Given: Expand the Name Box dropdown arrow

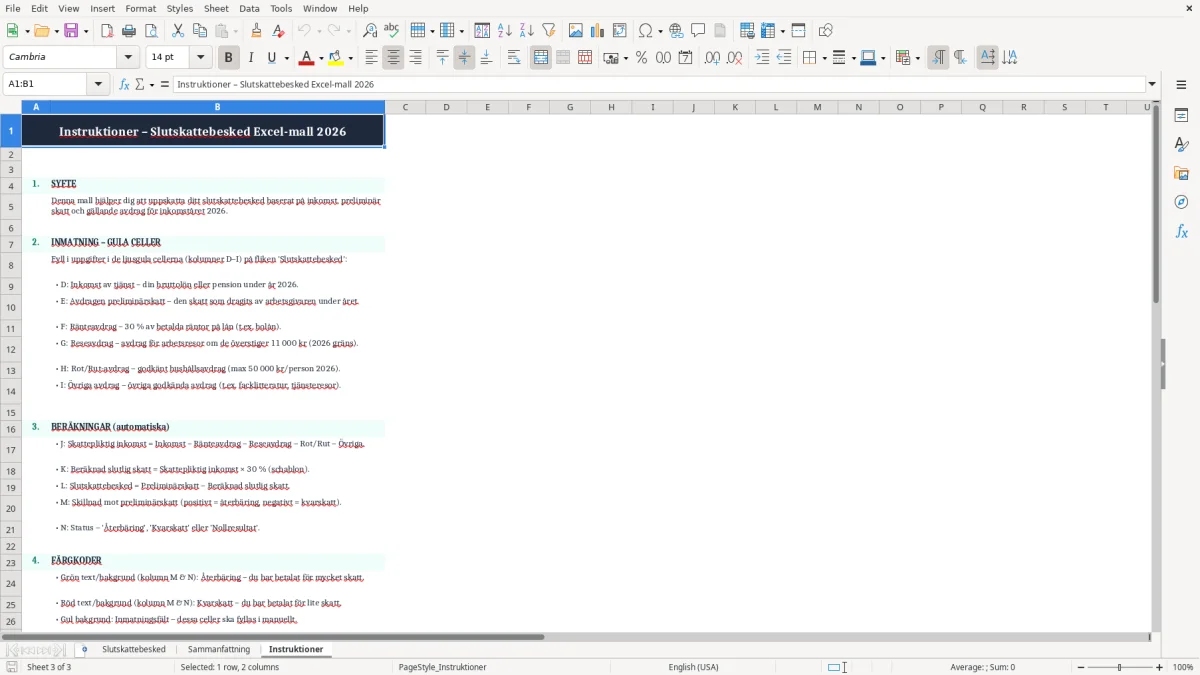Looking at the screenshot, I should [99, 84].
